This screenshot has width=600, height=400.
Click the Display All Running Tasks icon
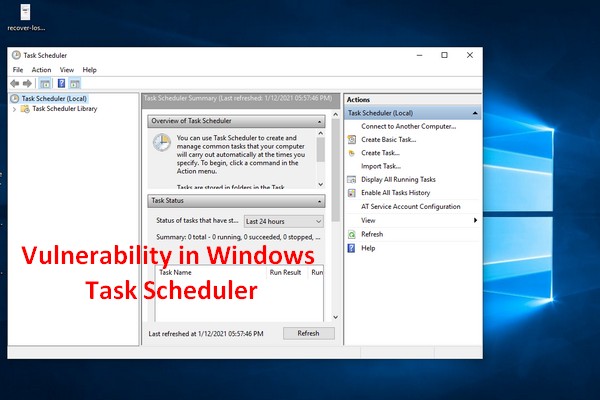352,180
